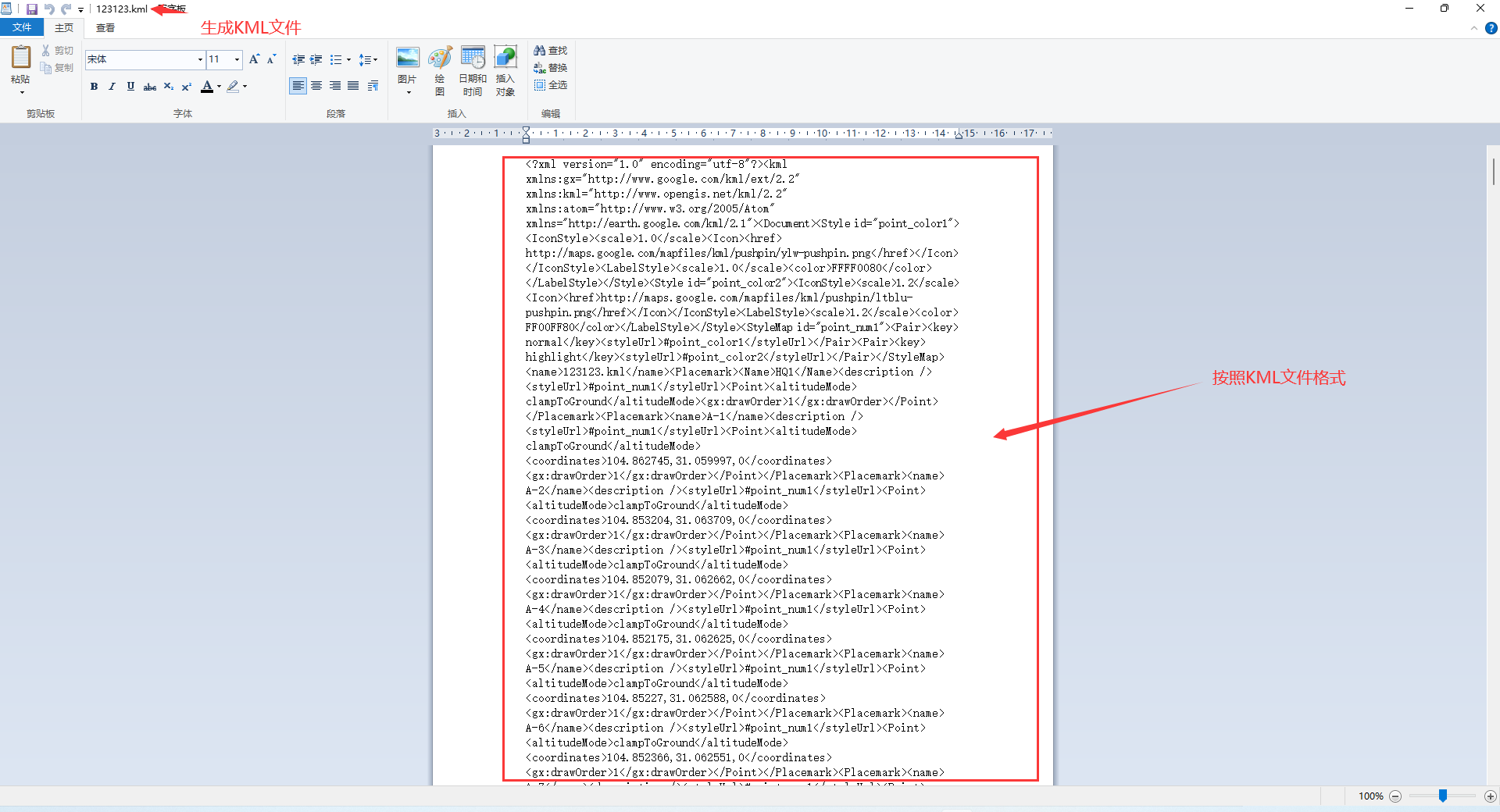Grow the font size with large A
Screen dimensions: 1500x812
tap(254, 59)
